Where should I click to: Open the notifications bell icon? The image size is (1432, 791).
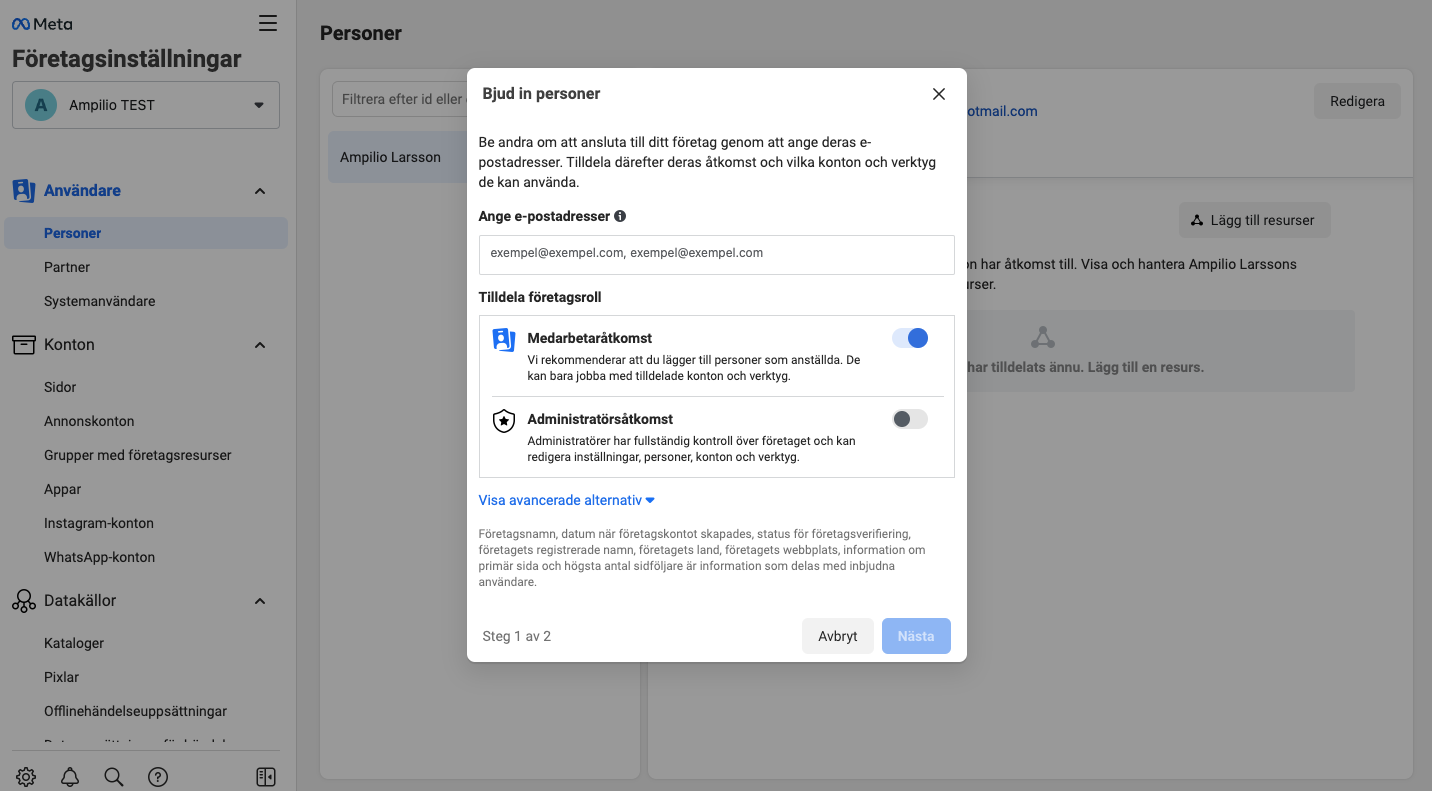click(70, 777)
